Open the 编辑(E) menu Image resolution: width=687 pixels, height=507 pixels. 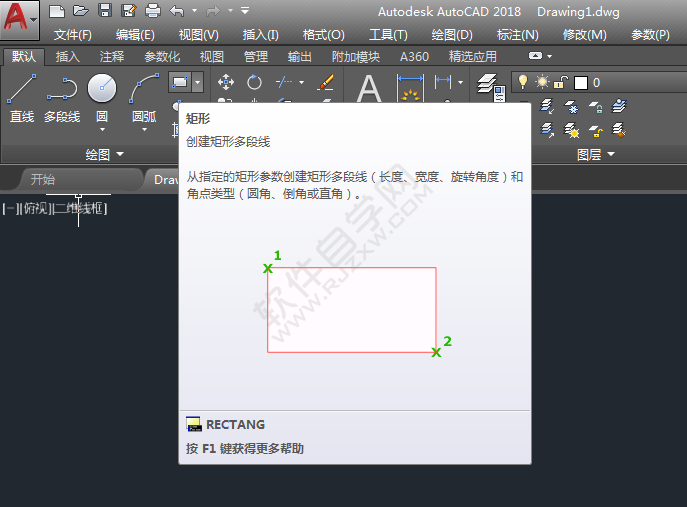point(135,35)
